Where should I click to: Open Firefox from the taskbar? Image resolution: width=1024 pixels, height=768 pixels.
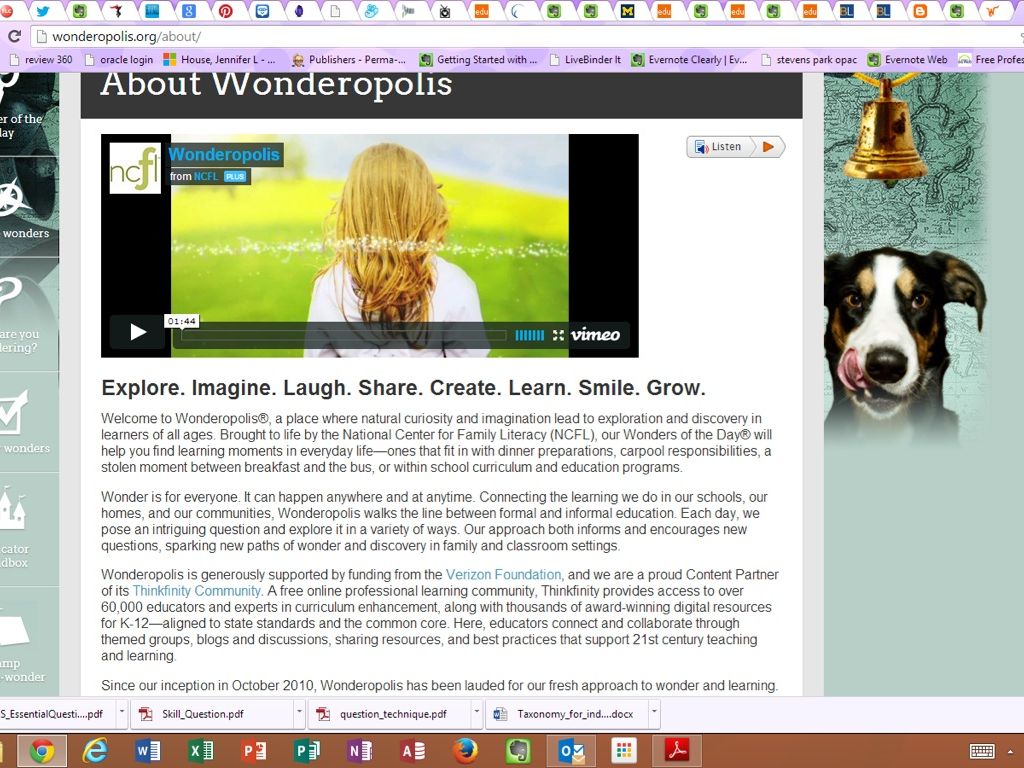coord(464,751)
